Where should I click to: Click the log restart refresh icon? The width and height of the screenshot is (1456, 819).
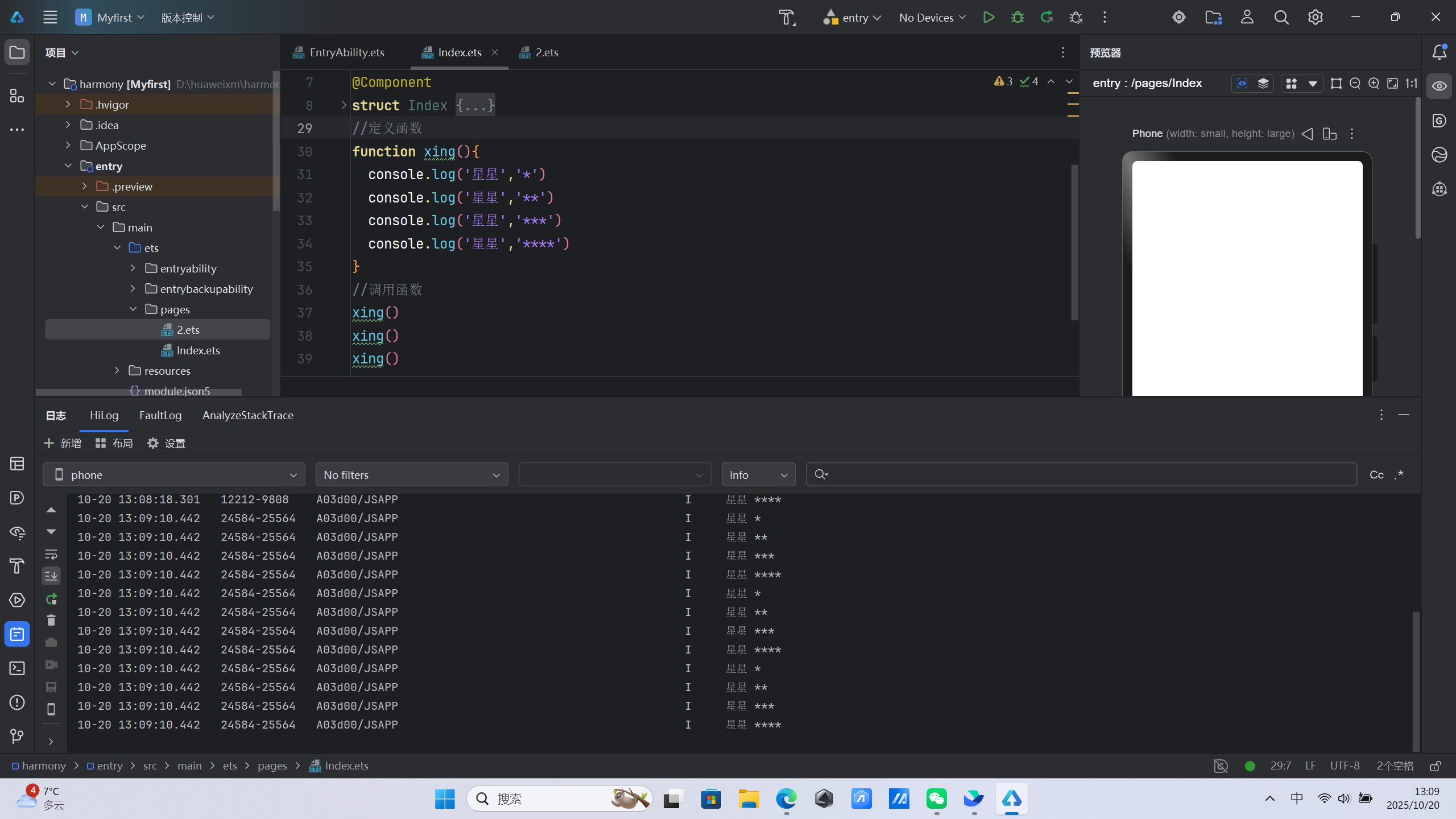click(x=51, y=598)
